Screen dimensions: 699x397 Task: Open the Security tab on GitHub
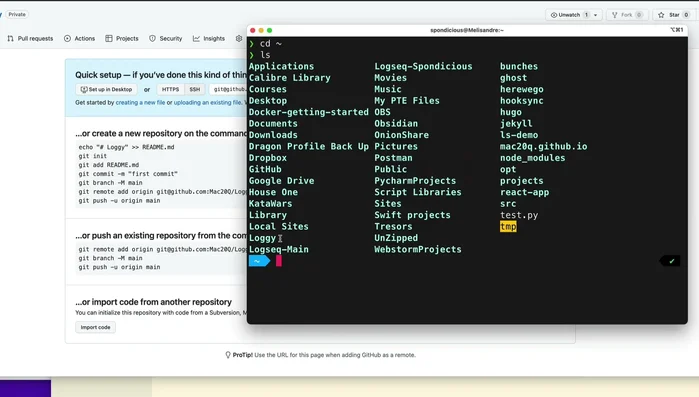[x=165, y=39]
